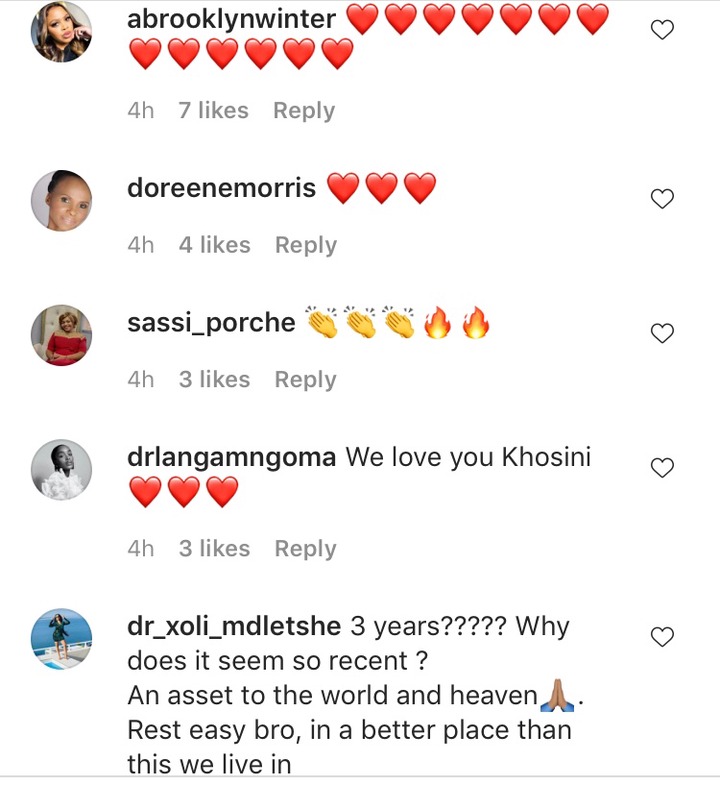This screenshot has height=785, width=720.
Task: Reply to abrooklynwinter's comment
Action: [304, 111]
